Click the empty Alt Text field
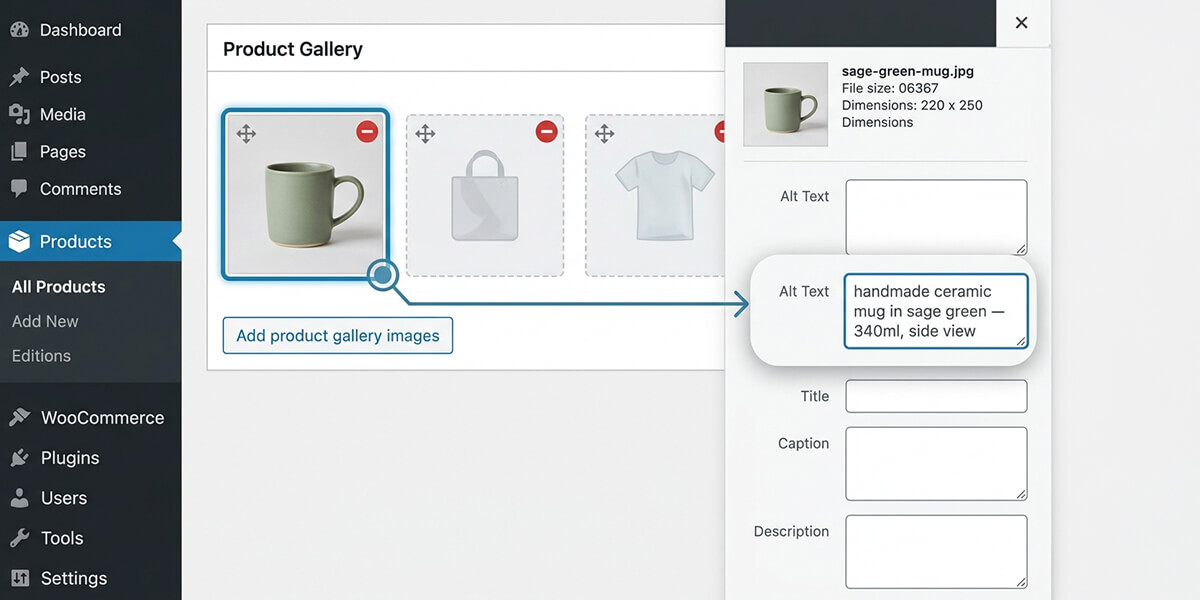1200x600 pixels. tap(936, 217)
